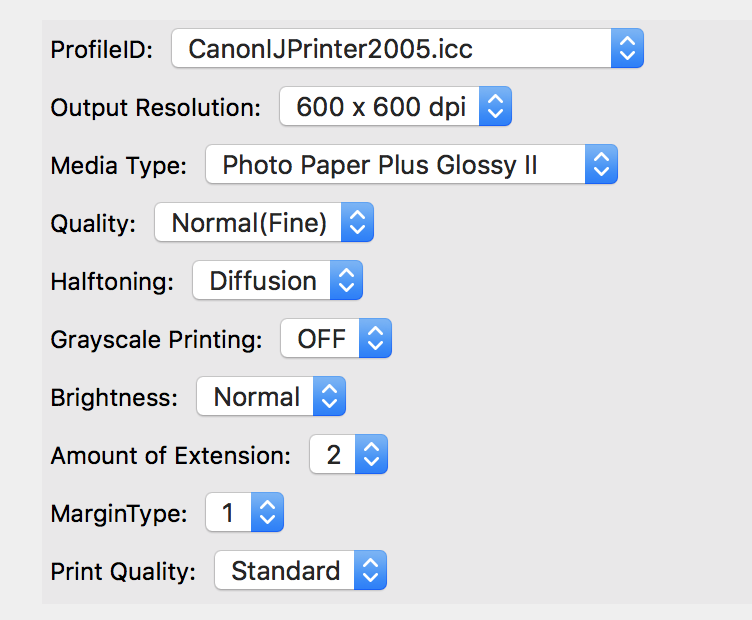Open Grayscale Printing OFF dropdown

[x=320, y=339]
